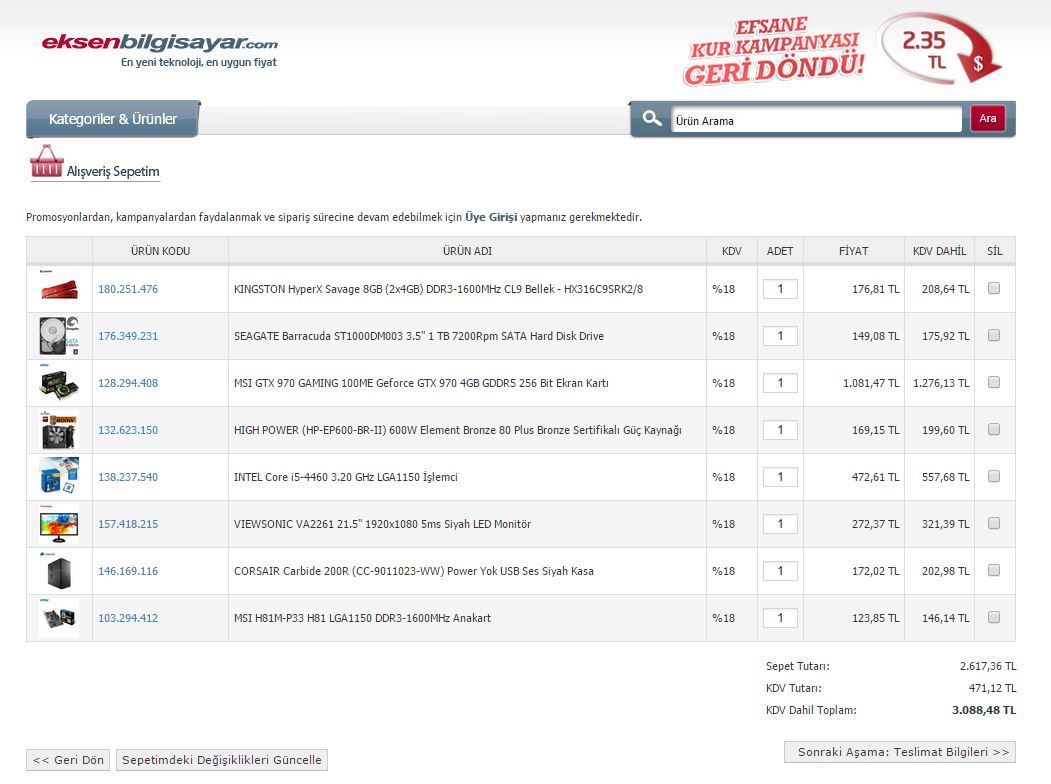Check delete box for Intel Core i5 row
Viewport: 1051px width, 784px height.
click(x=994, y=476)
